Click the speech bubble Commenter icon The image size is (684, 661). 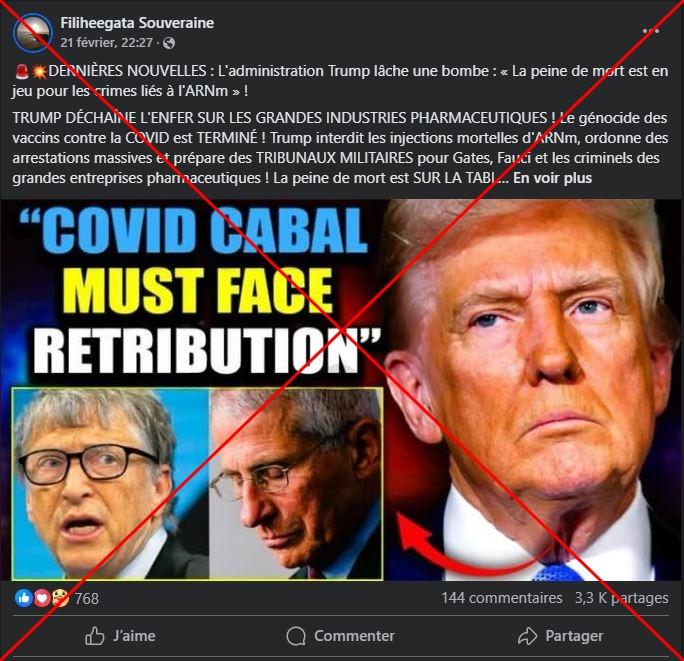coord(296,636)
